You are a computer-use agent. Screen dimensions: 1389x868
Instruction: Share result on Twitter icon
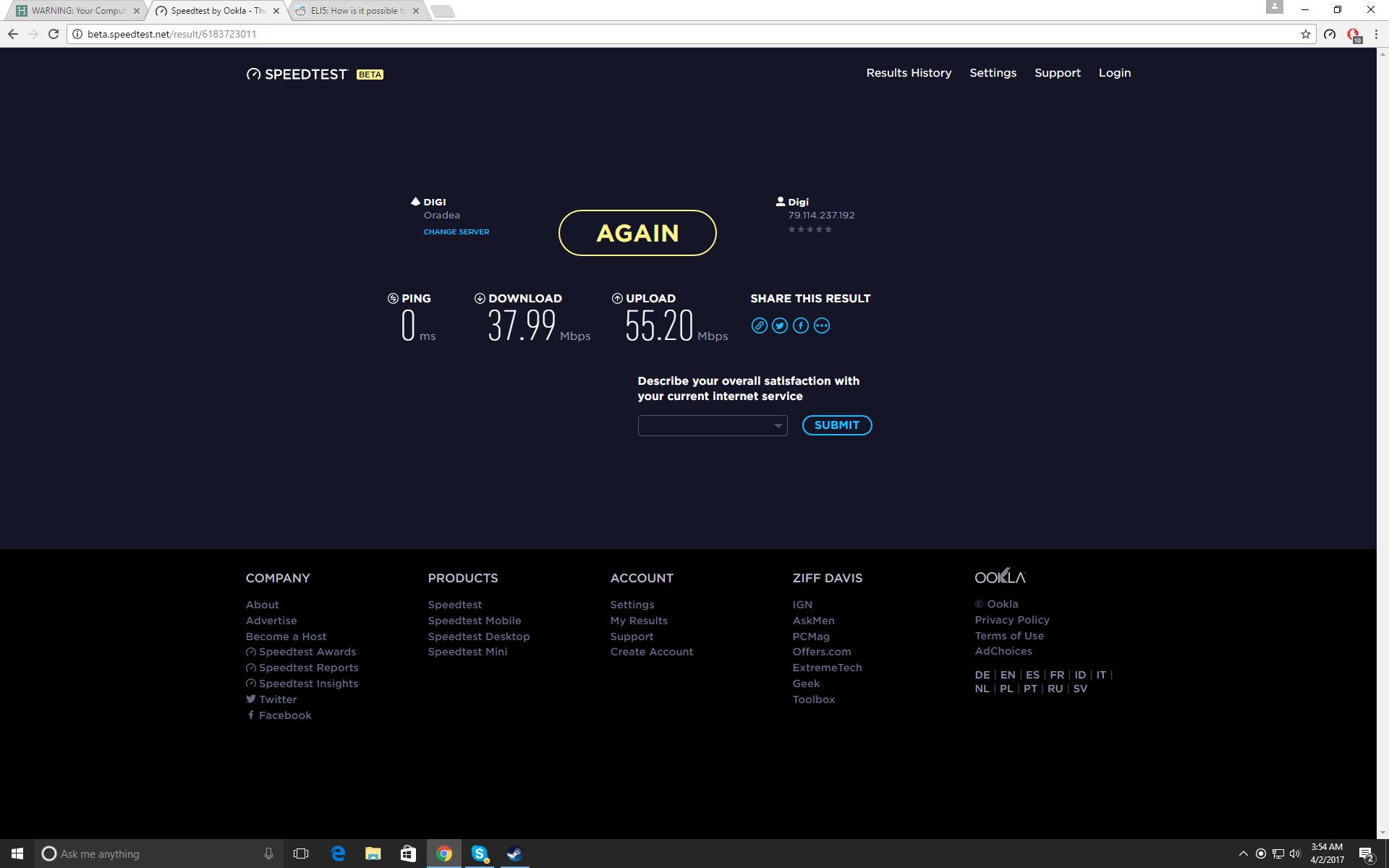[780, 325]
